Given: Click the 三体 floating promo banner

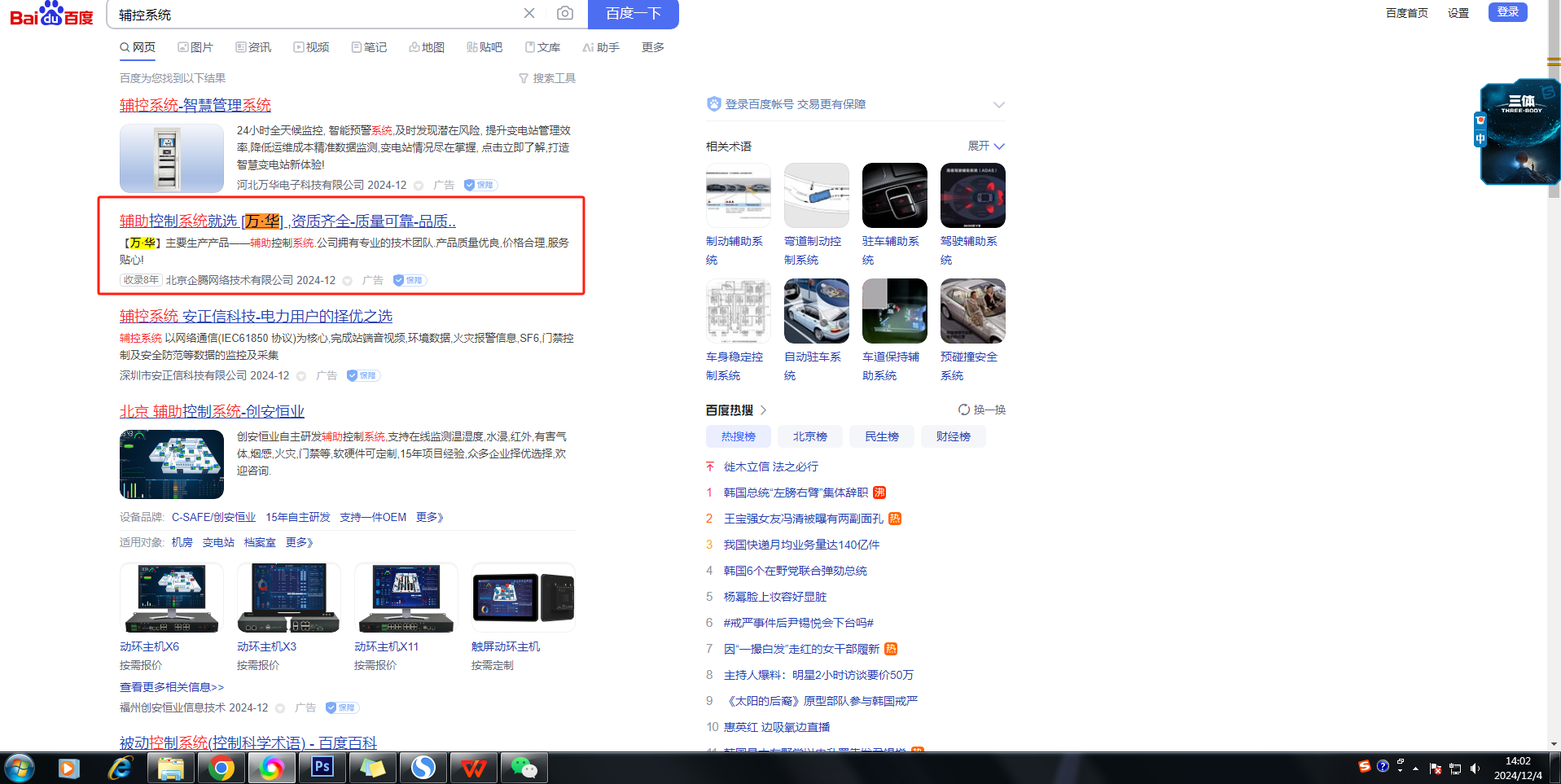Looking at the screenshot, I should [1519, 132].
